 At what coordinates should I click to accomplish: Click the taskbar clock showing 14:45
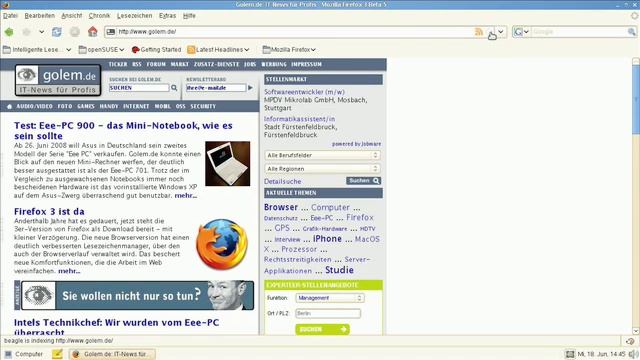point(601,354)
